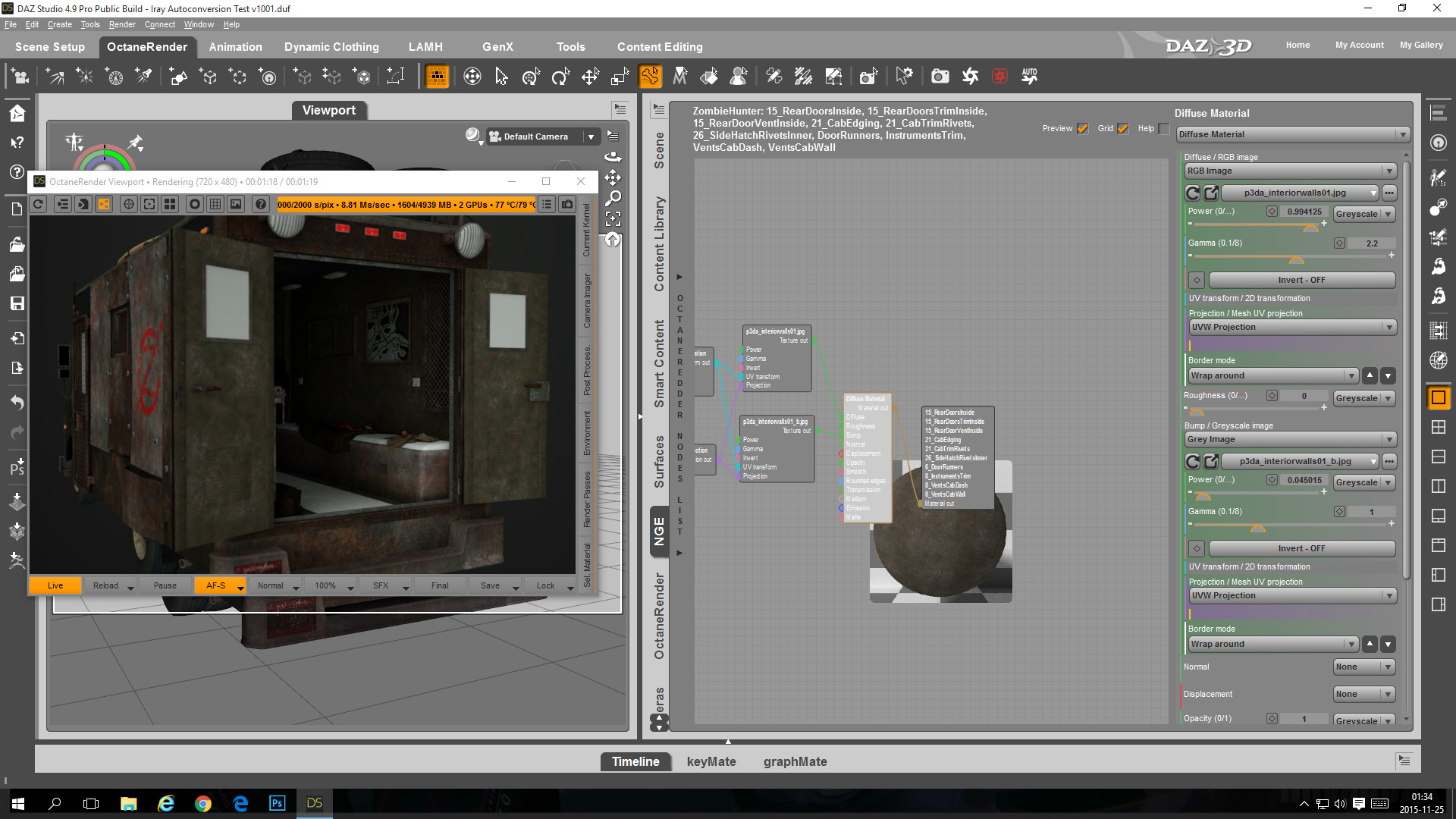The image size is (1456, 819).
Task: Restart render with the refresh icon
Action: tap(39, 204)
